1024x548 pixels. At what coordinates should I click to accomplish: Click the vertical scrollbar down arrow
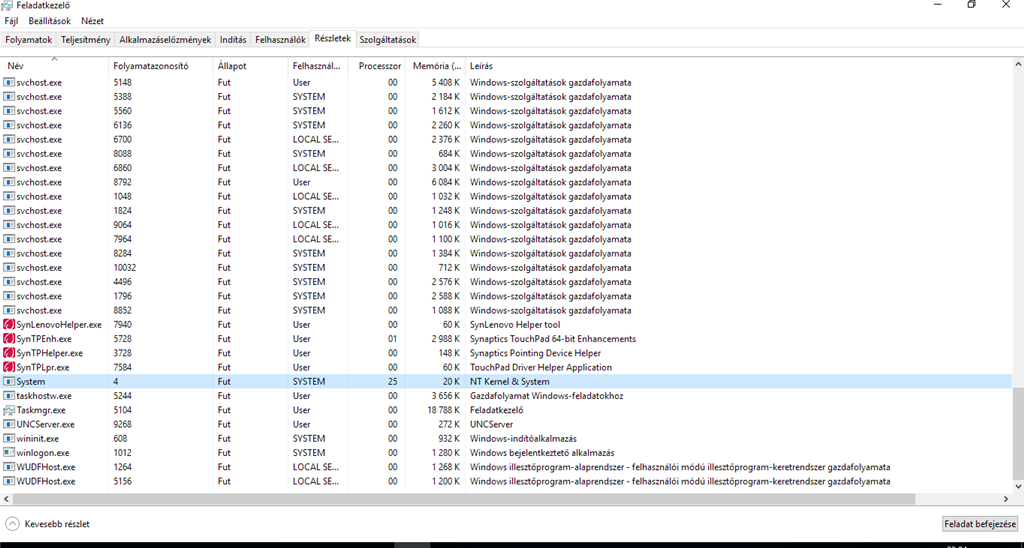tap(1017, 486)
